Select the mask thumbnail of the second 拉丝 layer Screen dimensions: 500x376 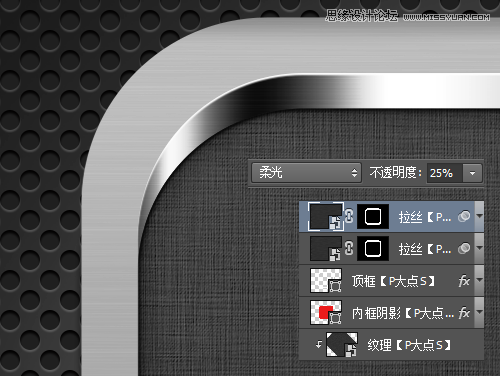(x=373, y=248)
